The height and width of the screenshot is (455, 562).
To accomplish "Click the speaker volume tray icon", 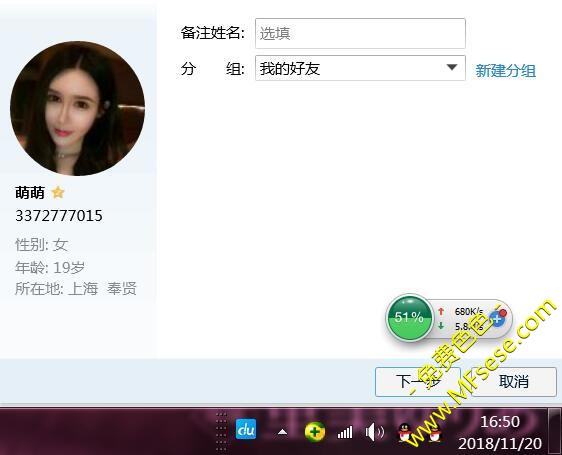I will point(374,432).
